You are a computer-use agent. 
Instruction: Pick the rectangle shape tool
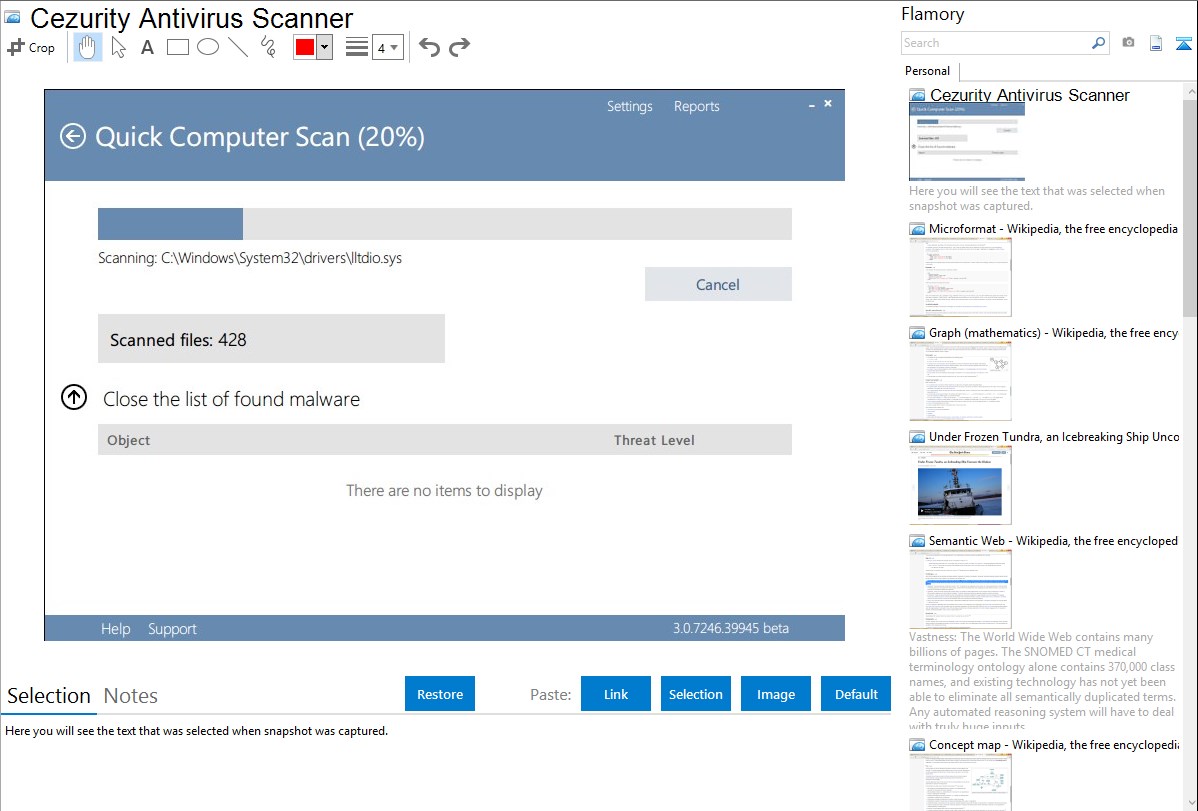[x=178, y=47]
